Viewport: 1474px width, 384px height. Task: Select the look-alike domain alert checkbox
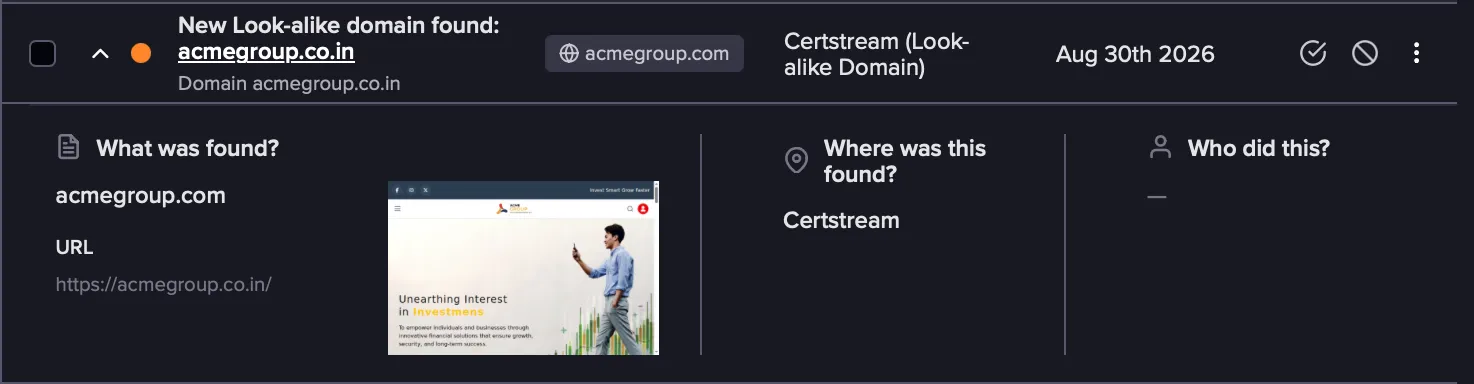42,54
